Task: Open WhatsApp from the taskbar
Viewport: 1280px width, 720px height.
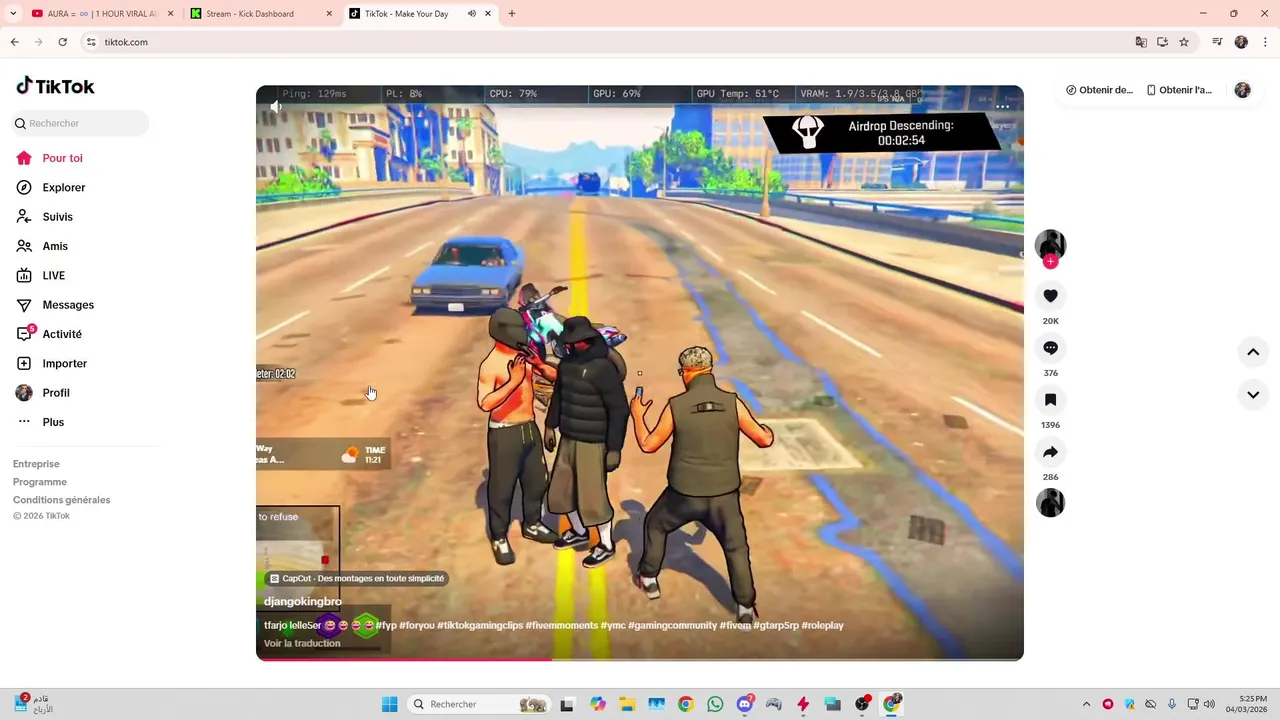Action: click(715, 704)
